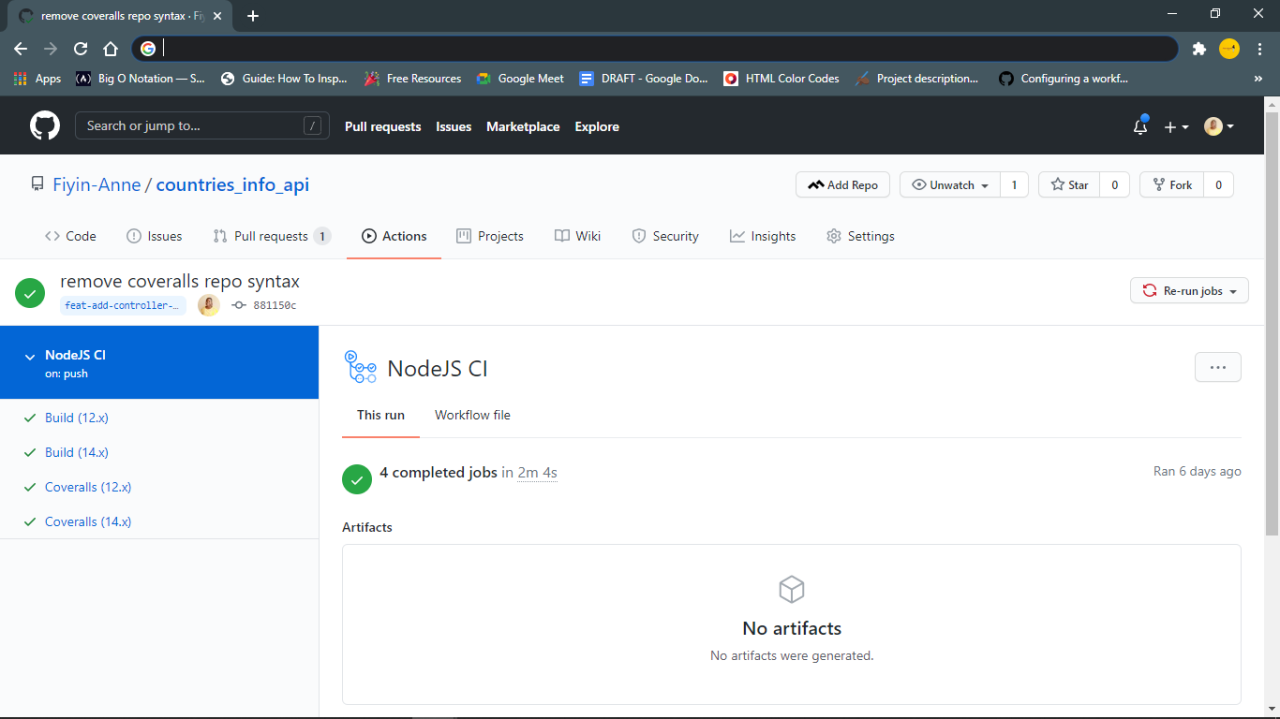Image resolution: width=1280 pixels, height=719 pixels.
Task: Switch to the Workflow file tab
Action: point(472,415)
